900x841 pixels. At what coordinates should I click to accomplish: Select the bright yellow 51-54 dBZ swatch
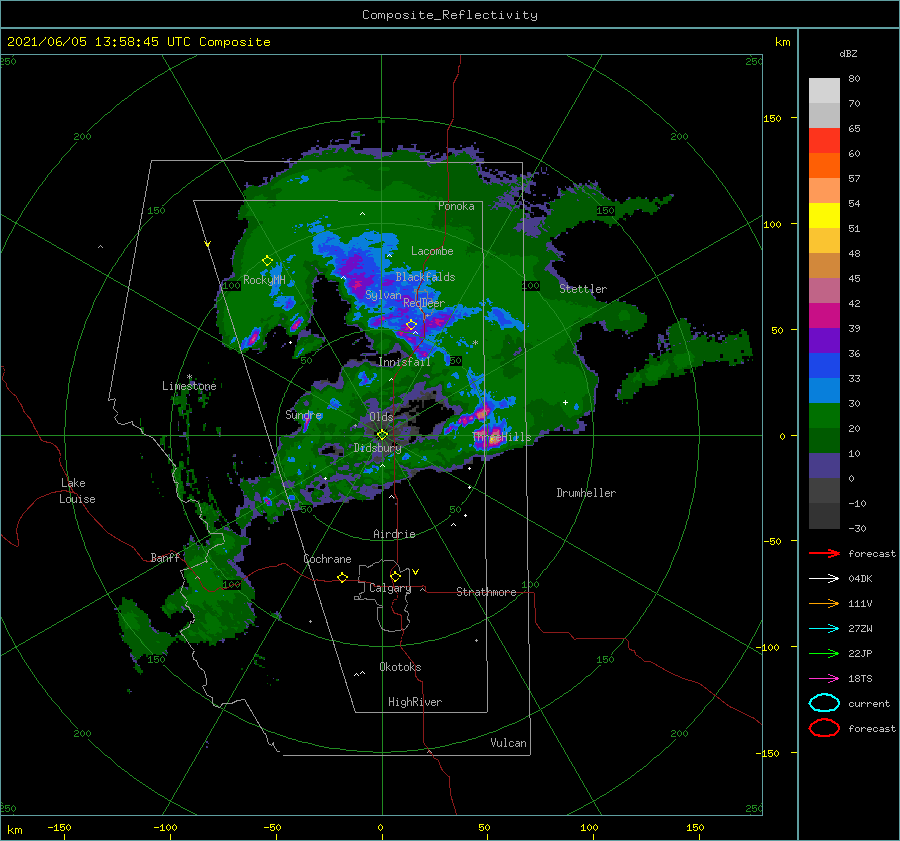click(x=824, y=216)
